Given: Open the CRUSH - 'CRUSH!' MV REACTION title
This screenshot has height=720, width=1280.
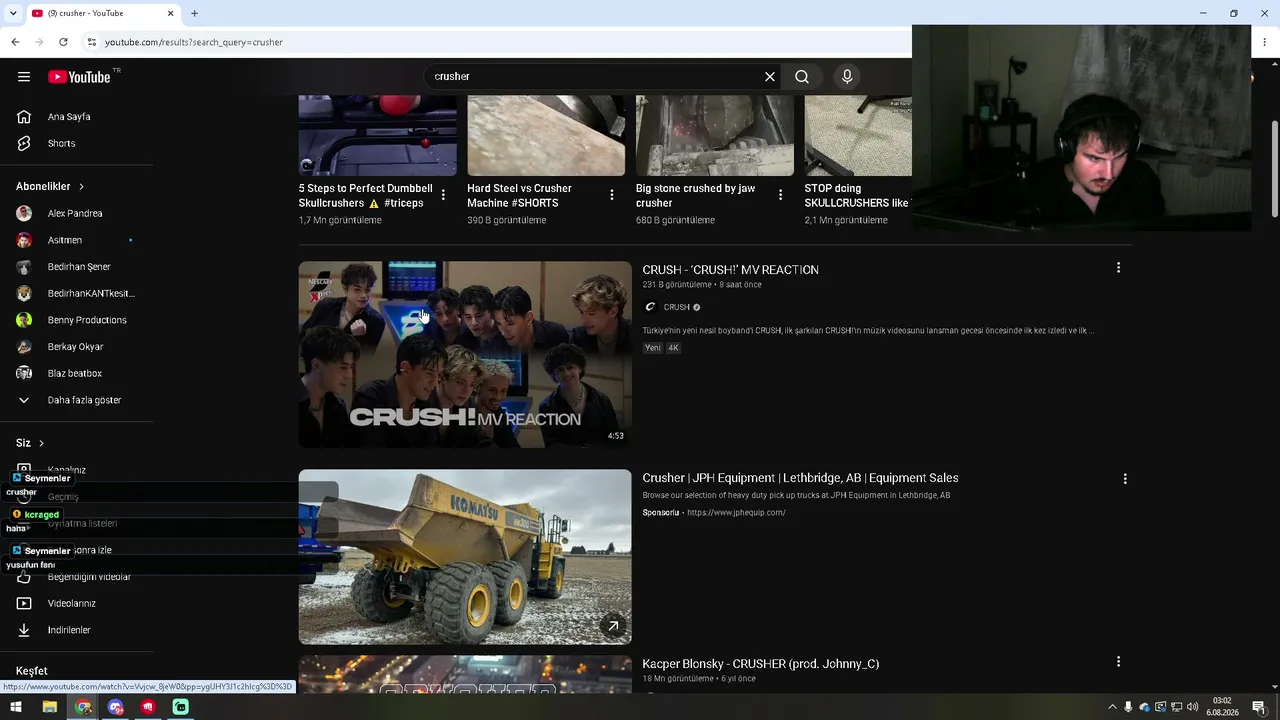Looking at the screenshot, I should point(730,270).
